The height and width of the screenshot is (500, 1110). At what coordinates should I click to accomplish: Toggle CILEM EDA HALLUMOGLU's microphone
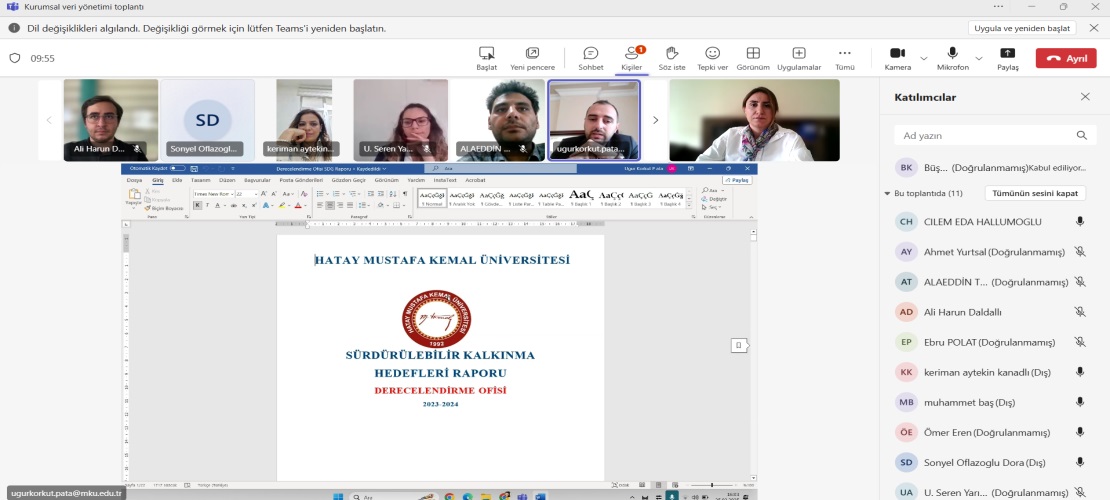[1080, 222]
